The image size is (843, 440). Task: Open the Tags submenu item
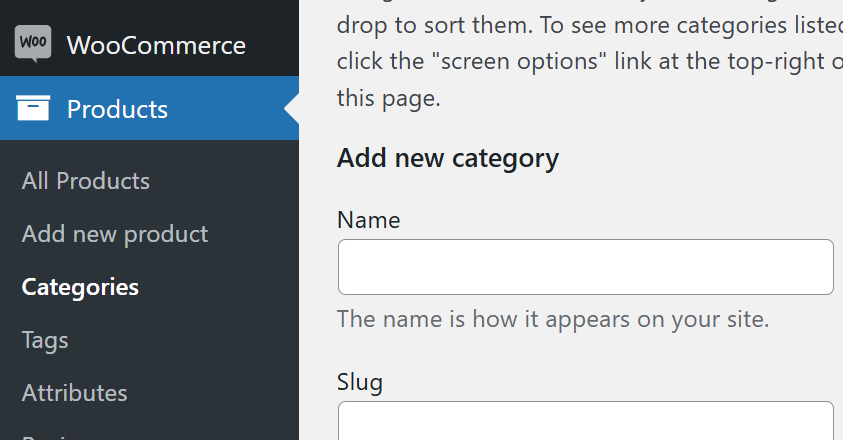click(x=45, y=340)
